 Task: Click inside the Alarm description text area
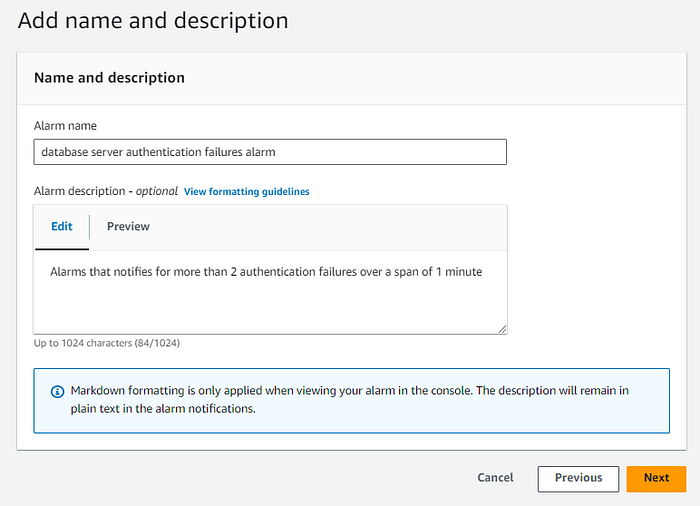(270, 292)
